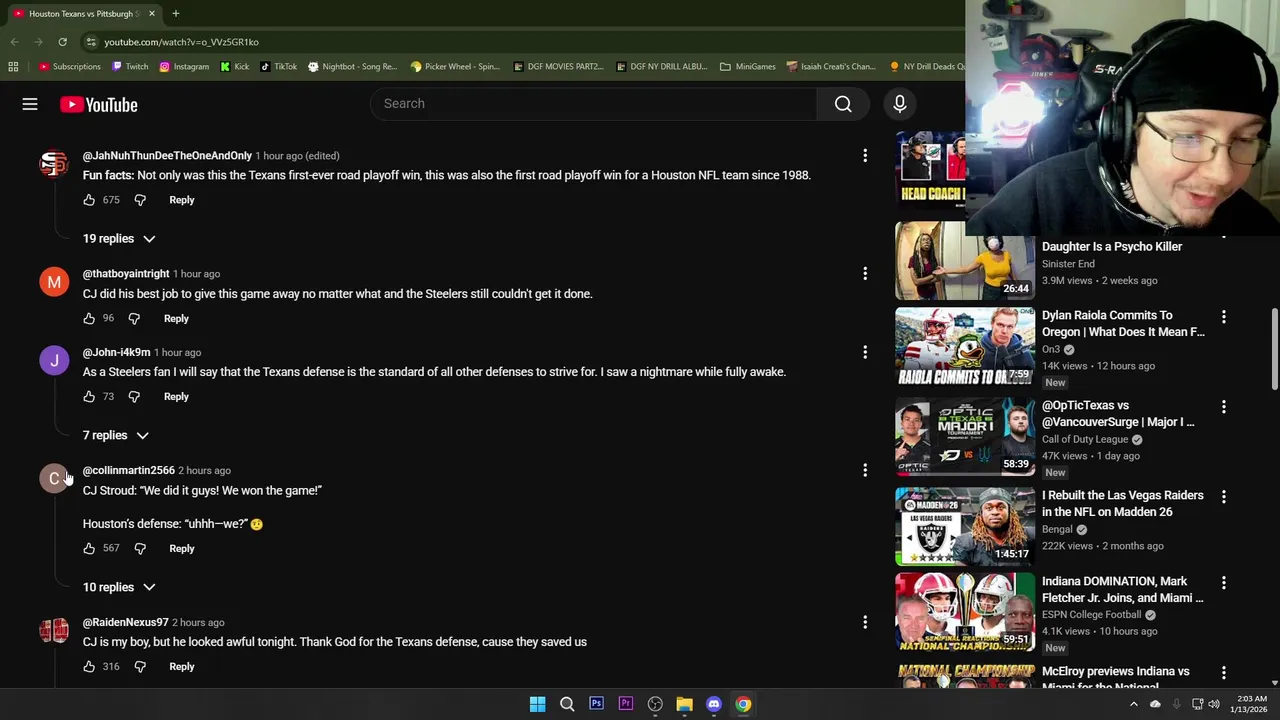The height and width of the screenshot is (720, 1280).
Task: Open options menu for JahNuhThunDeeTheOneAndOnly comment
Action: pyautogui.click(x=865, y=156)
